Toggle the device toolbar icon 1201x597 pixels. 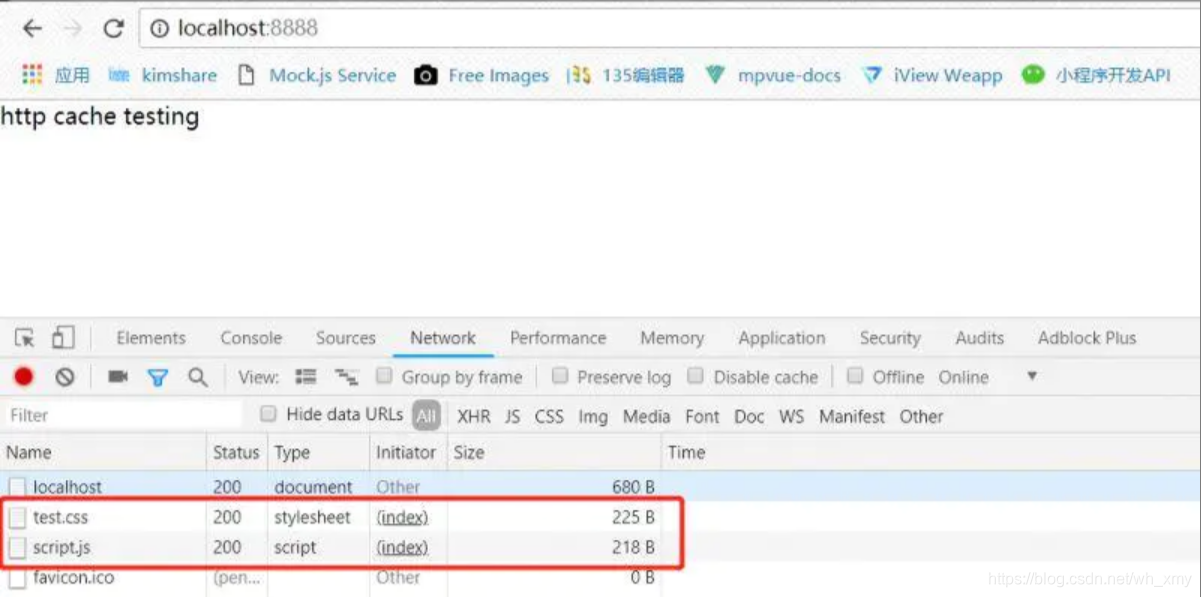(63, 338)
